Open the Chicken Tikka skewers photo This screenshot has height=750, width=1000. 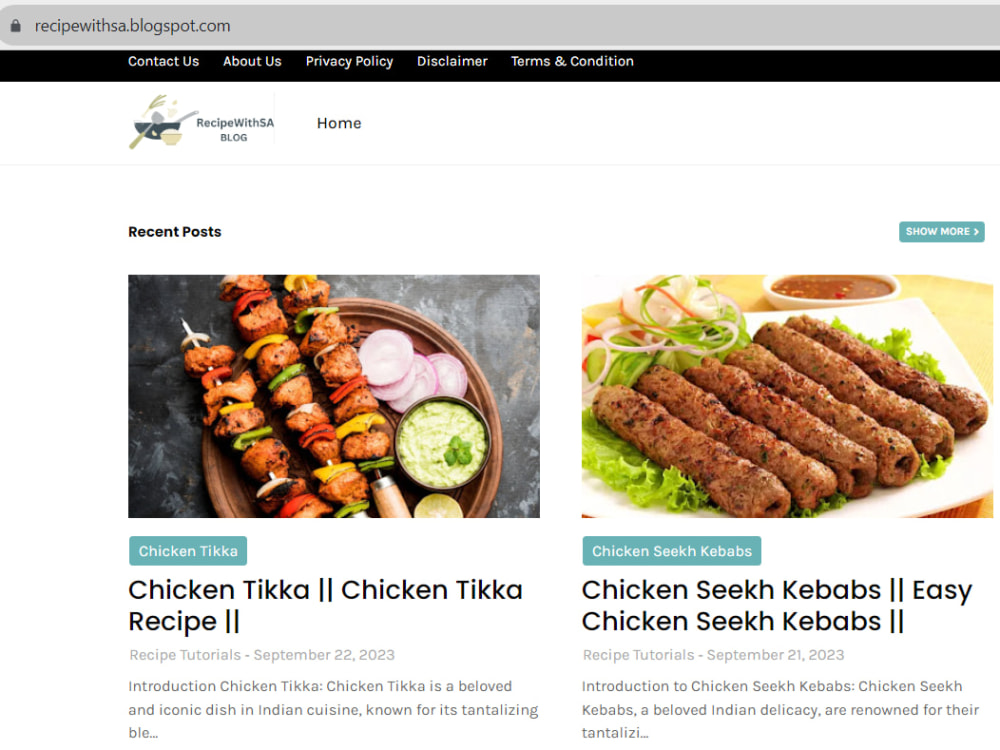pos(334,396)
